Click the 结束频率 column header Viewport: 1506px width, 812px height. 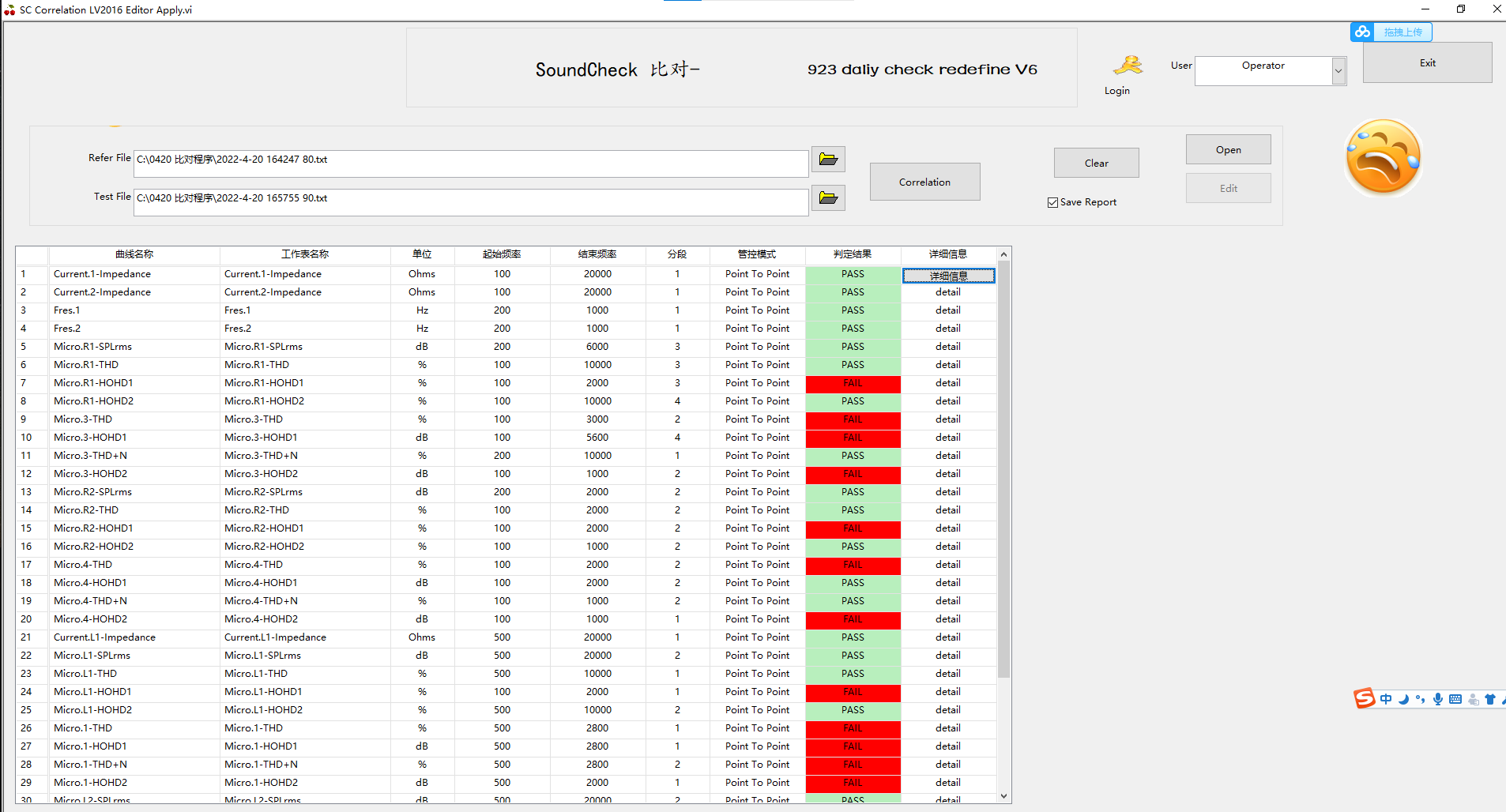pos(597,254)
